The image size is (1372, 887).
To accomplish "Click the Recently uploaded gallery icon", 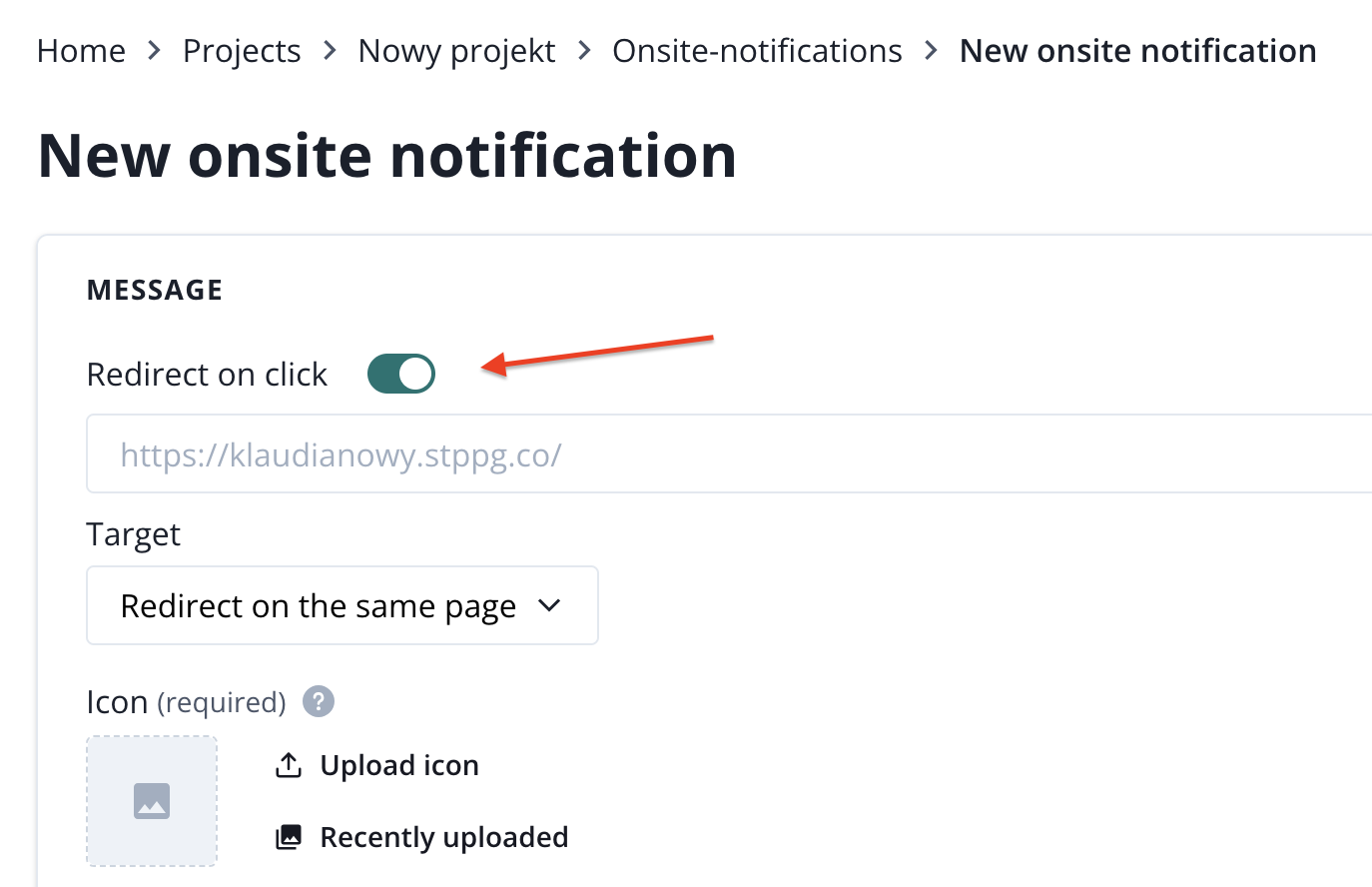I will 289,837.
